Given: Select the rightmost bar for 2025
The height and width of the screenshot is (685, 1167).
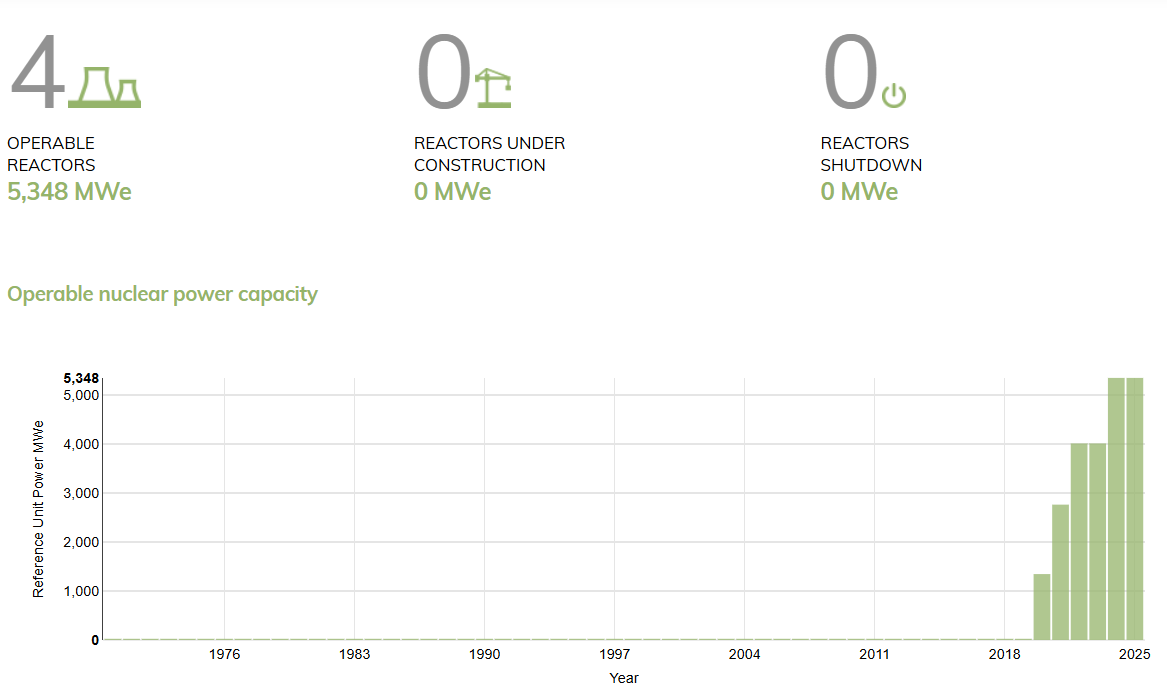Looking at the screenshot, I should tap(1134, 509).
